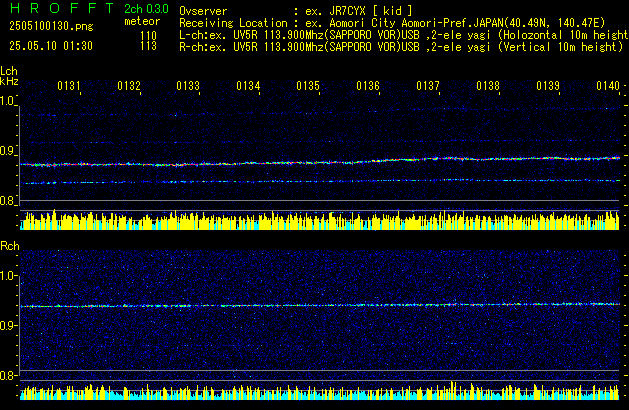Click the version label 2ch 0.3.0
The image size is (629, 410).
pos(146,9)
